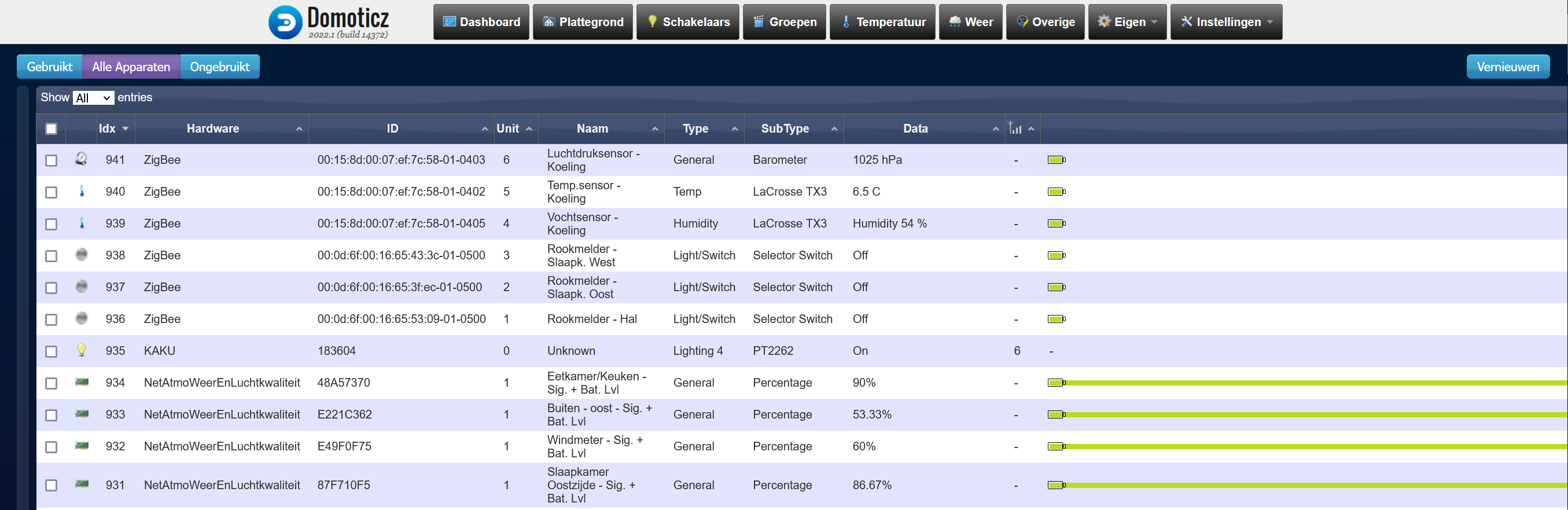Filter on Gebruikt devices
Image resolution: width=1568 pixels, height=510 pixels.
[x=49, y=67]
